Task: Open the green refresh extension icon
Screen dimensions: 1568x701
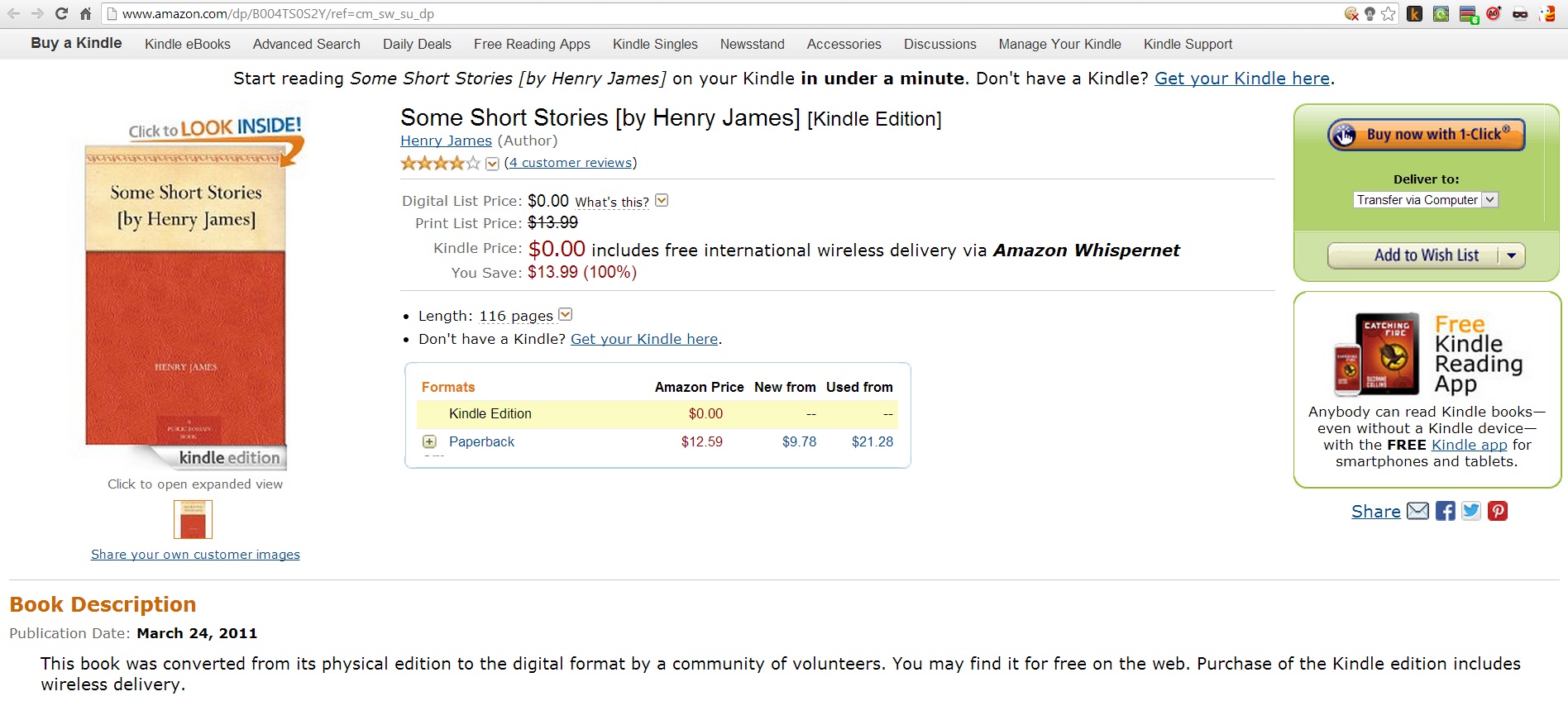Action: [1441, 13]
